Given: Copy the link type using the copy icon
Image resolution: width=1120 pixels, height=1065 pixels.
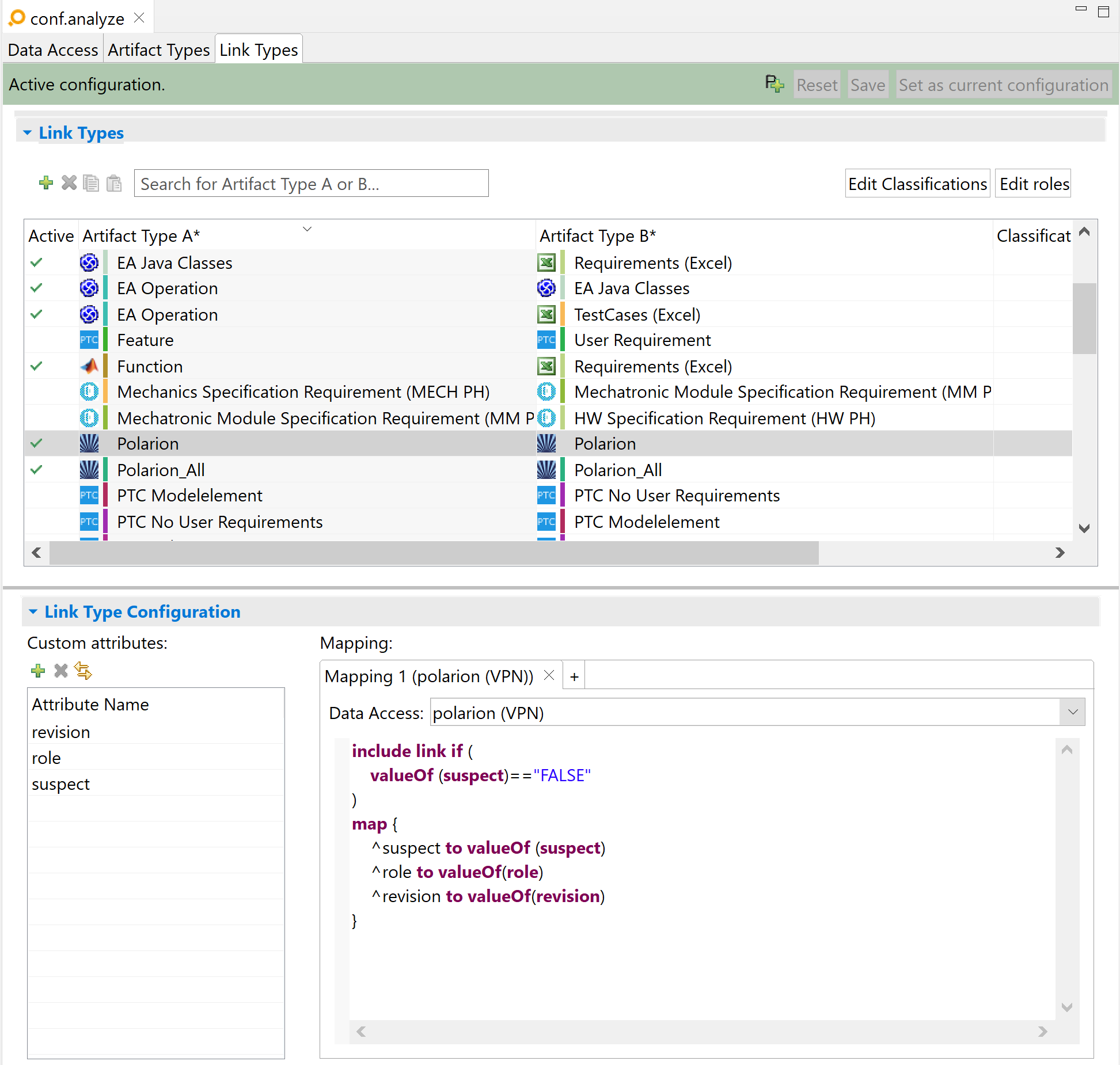Looking at the screenshot, I should 91,183.
